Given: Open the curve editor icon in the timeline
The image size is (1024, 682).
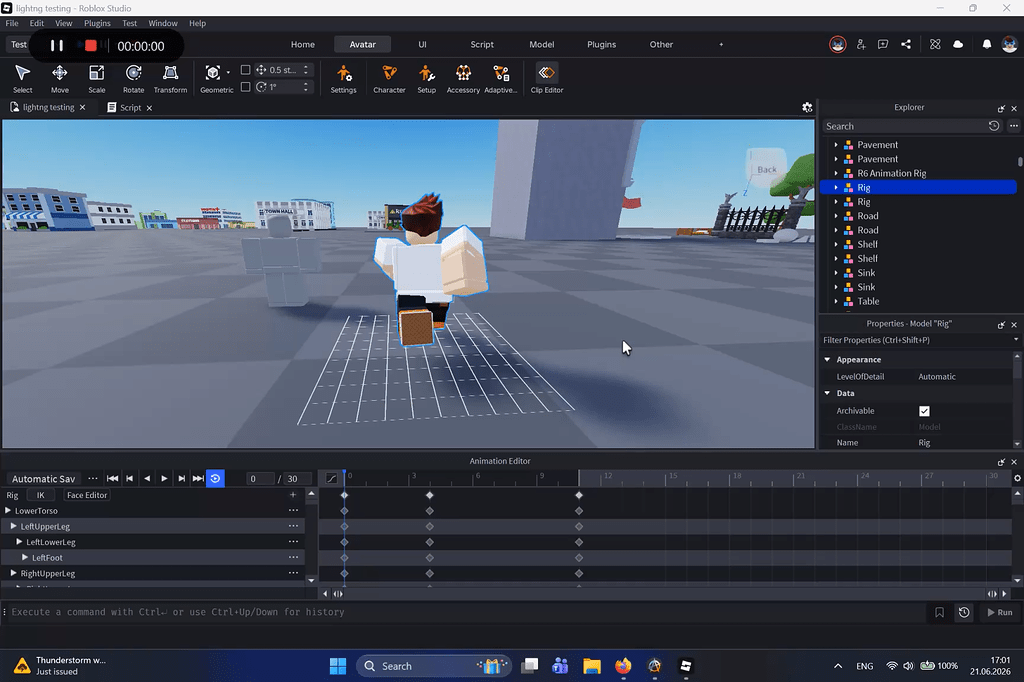Looking at the screenshot, I should 332,478.
